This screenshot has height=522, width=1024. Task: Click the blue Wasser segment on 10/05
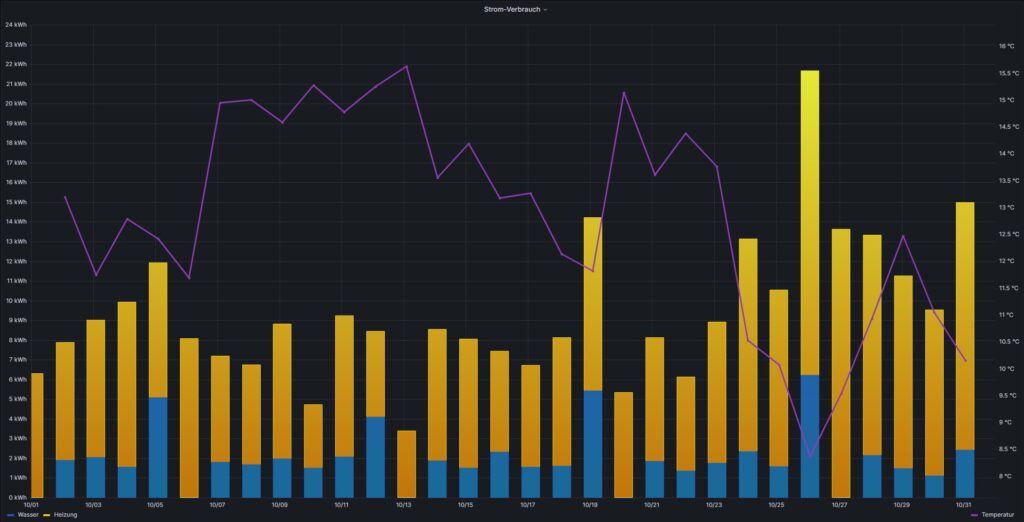[158, 446]
